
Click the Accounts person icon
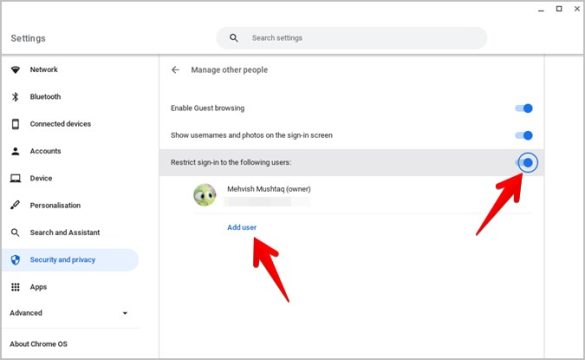[x=15, y=151]
